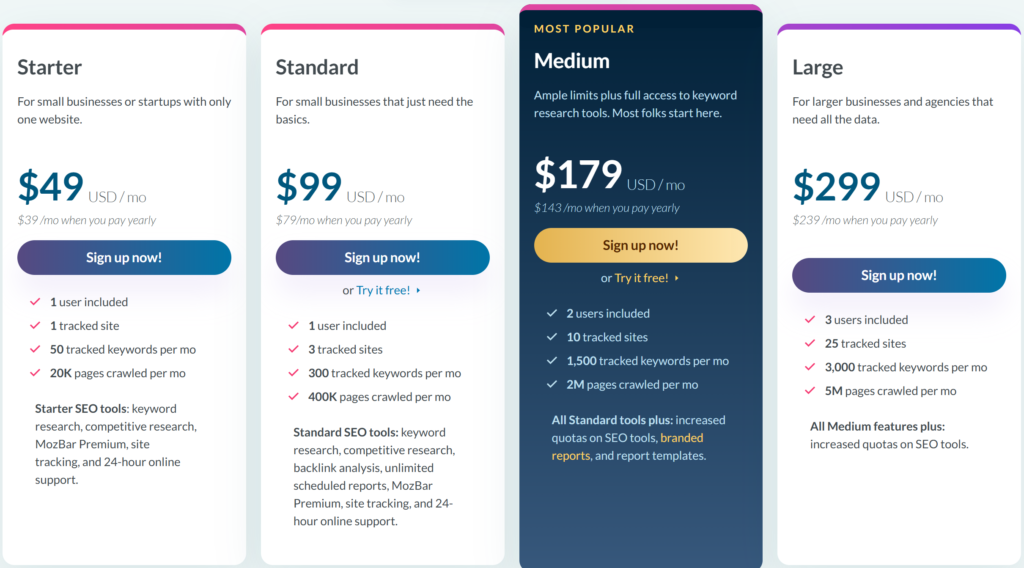1024x568 pixels.
Task: Click checkmark beside 25 tracked sites
Action: coord(810,343)
